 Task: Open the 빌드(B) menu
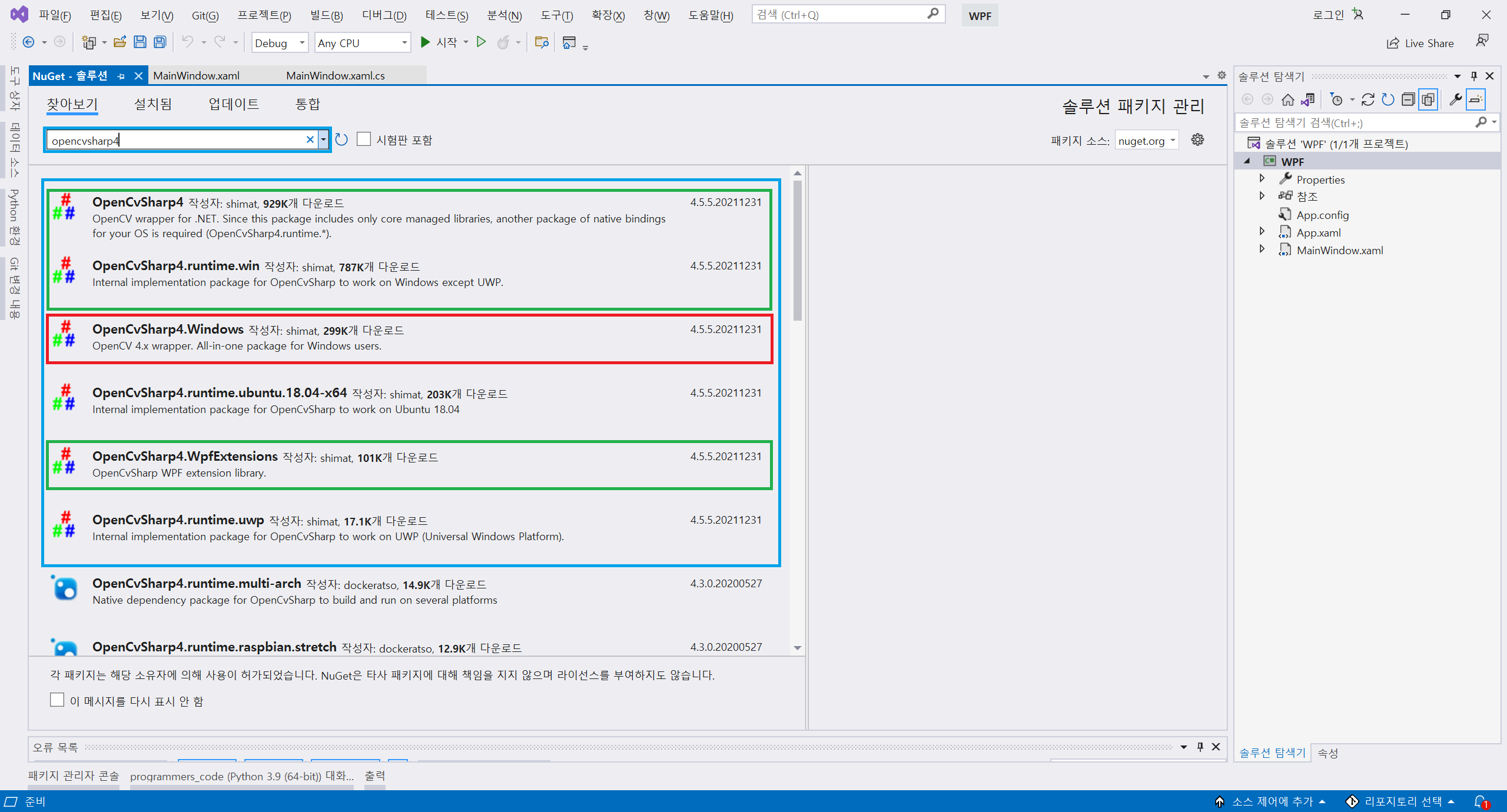point(327,15)
